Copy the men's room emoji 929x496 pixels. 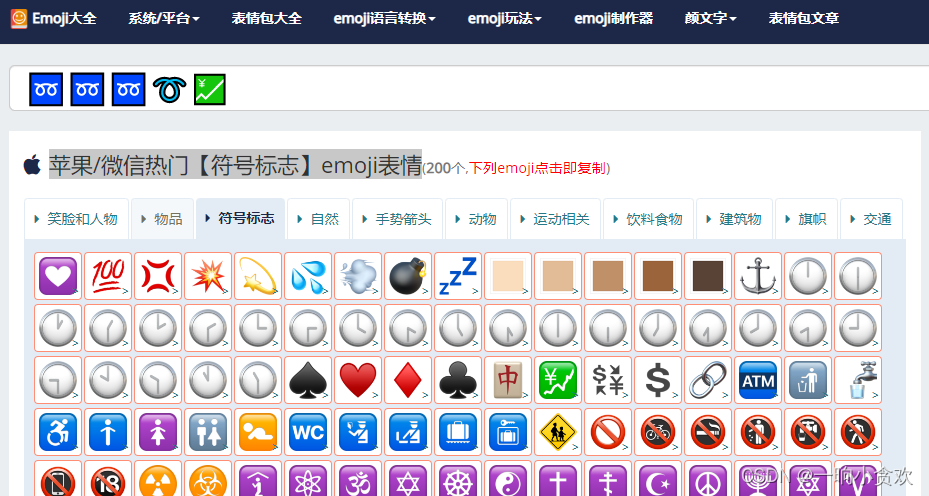pos(108,432)
